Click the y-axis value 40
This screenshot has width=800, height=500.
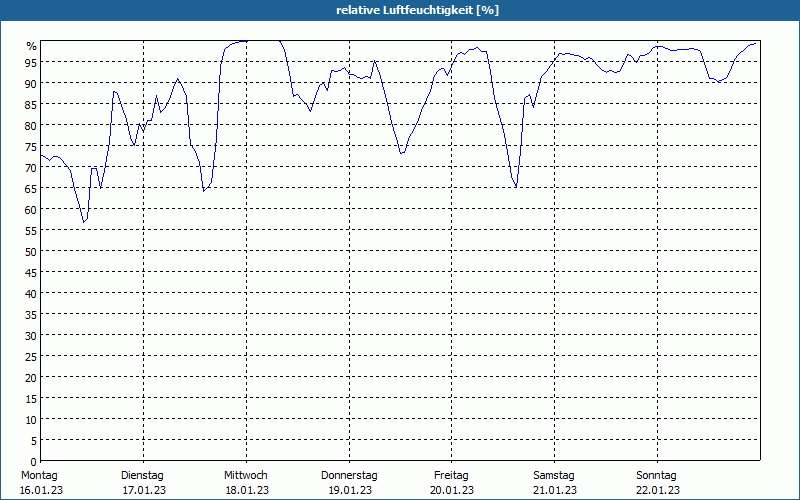pos(31,293)
